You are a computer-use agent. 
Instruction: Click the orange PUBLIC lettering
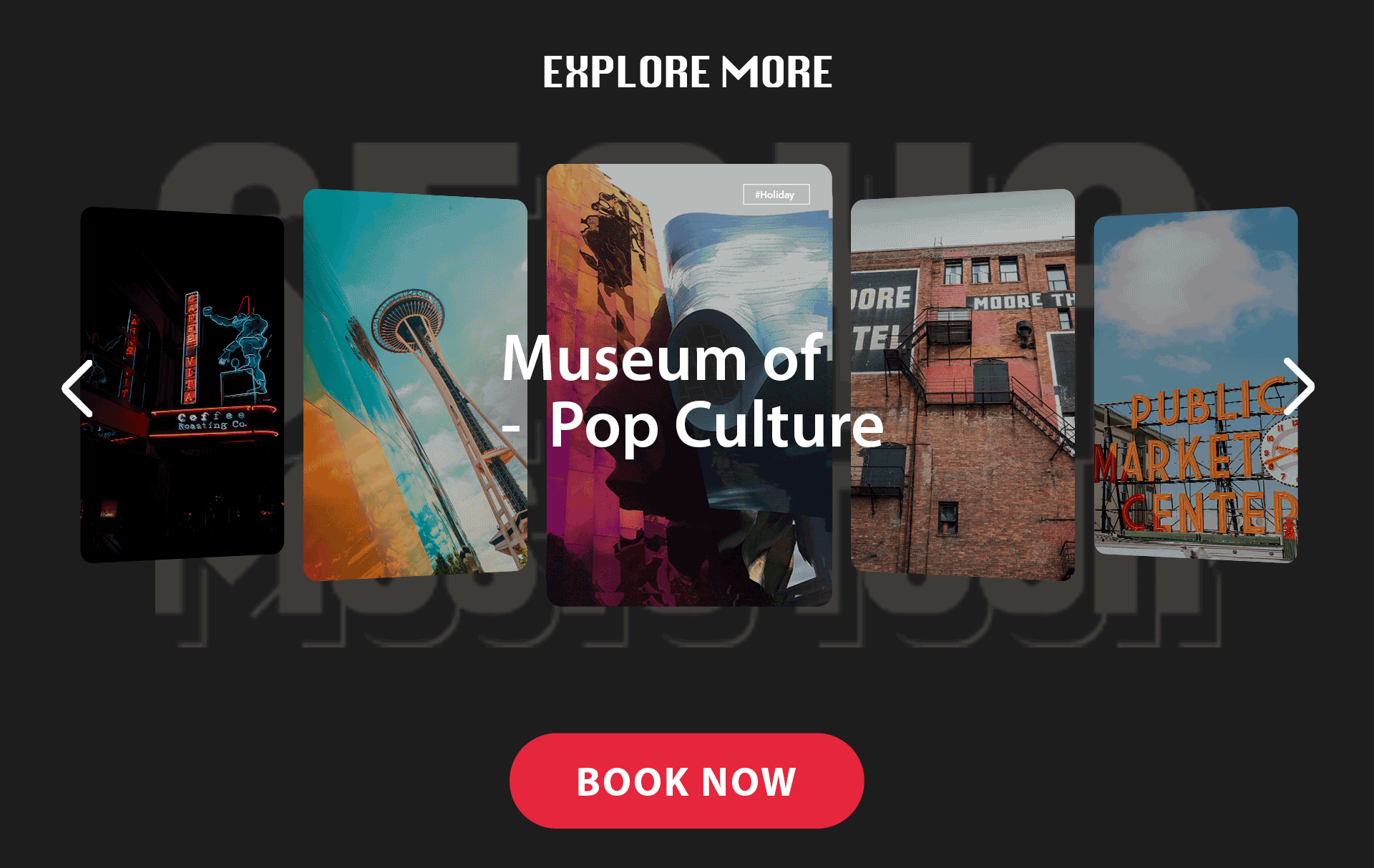[1207, 404]
